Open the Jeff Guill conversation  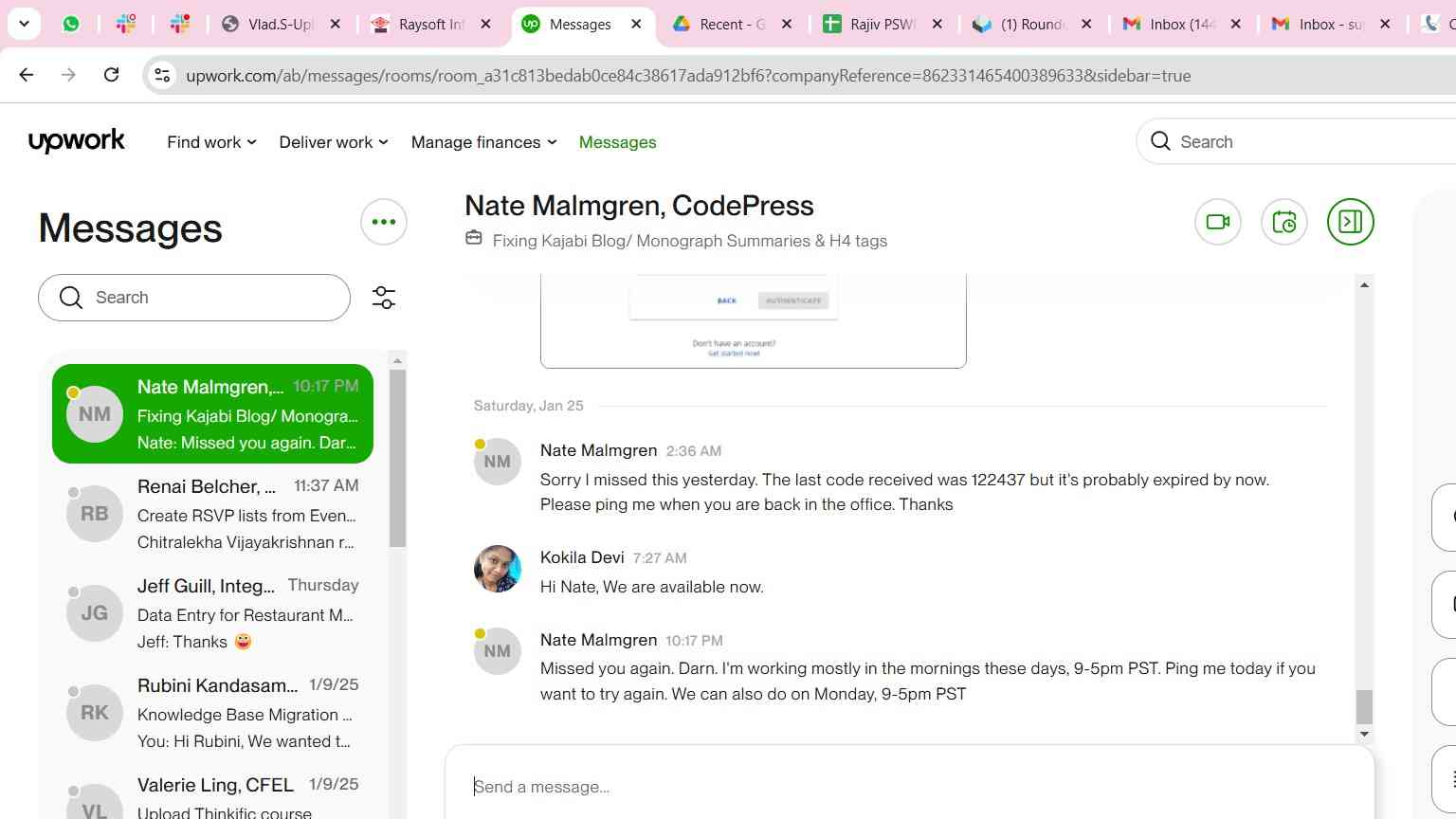[x=213, y=613]
